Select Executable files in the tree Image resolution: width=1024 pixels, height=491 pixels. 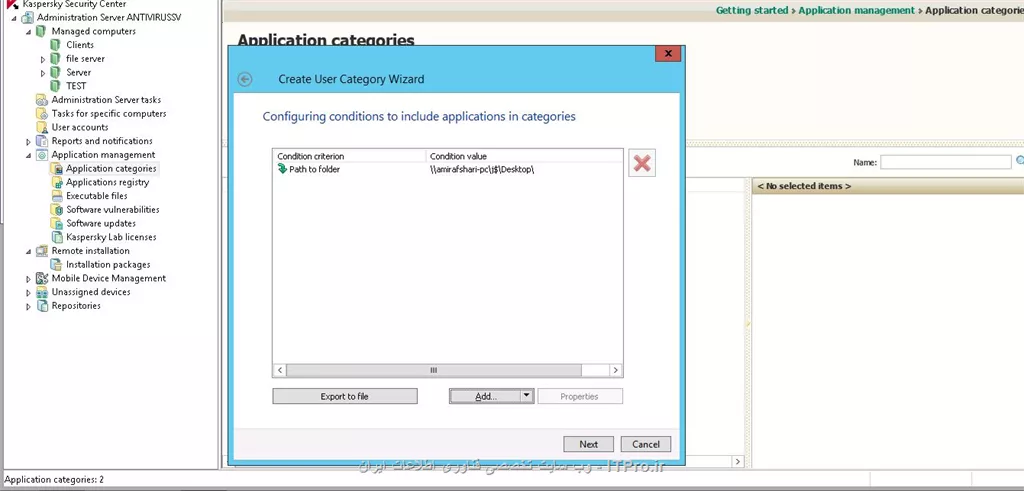pyautogui.click(x=97, y=196)
